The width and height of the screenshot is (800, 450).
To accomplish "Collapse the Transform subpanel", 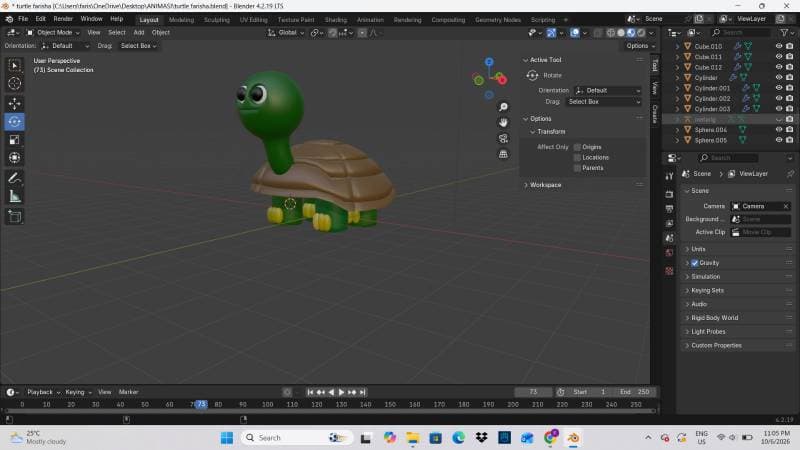I will [551, 132].
